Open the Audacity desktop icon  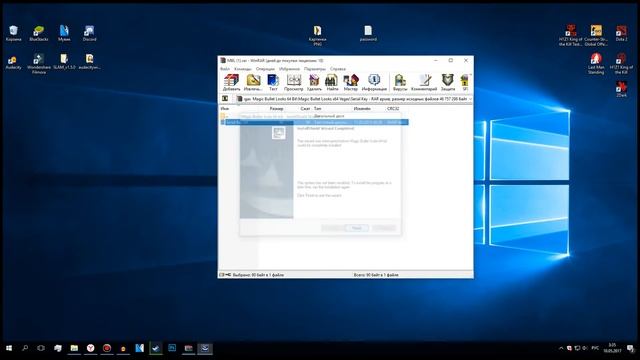coord(13,62)
